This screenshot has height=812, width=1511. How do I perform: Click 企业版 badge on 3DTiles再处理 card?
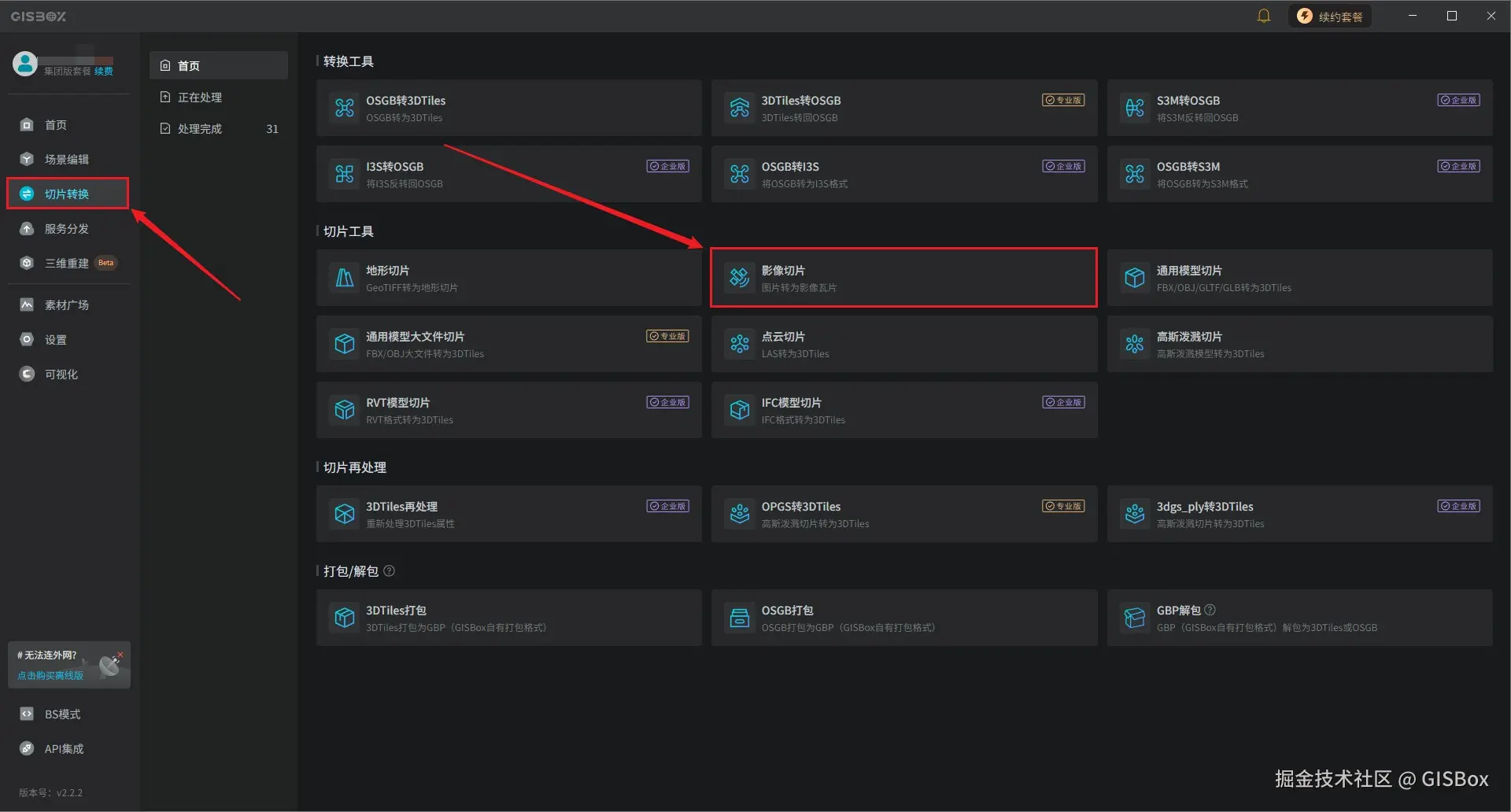pyautogui.click(x=668, y=506)
